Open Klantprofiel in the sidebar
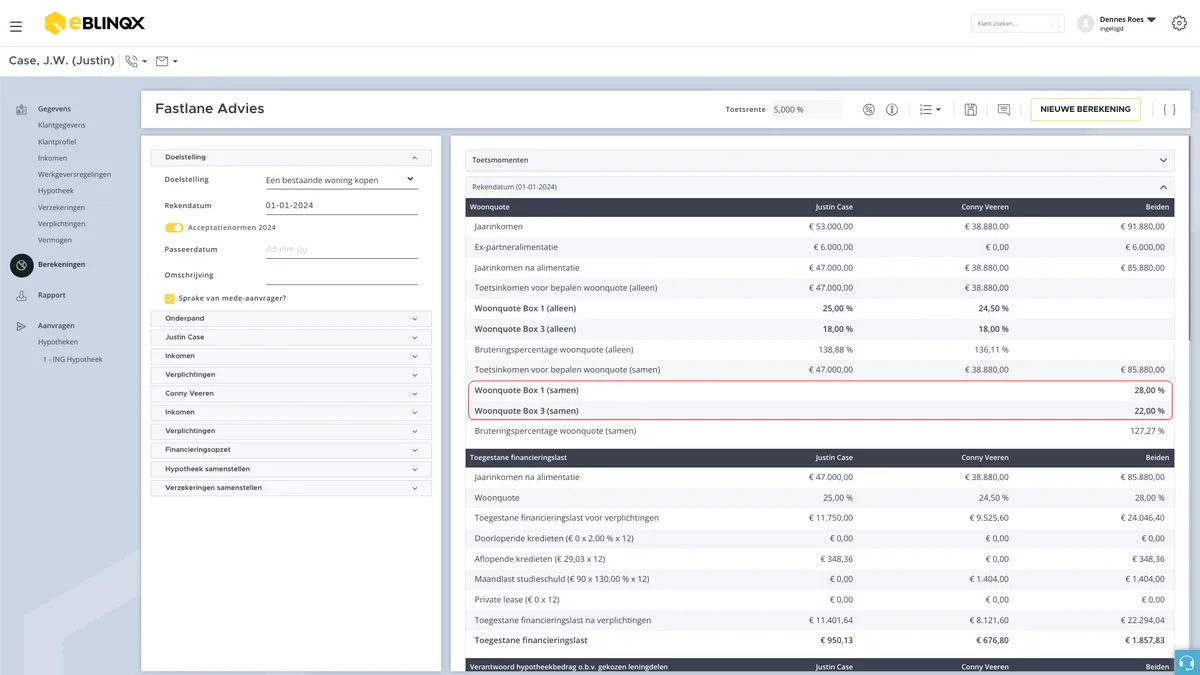This screenshot has height=675, width=1200. [x=58, y=142]
